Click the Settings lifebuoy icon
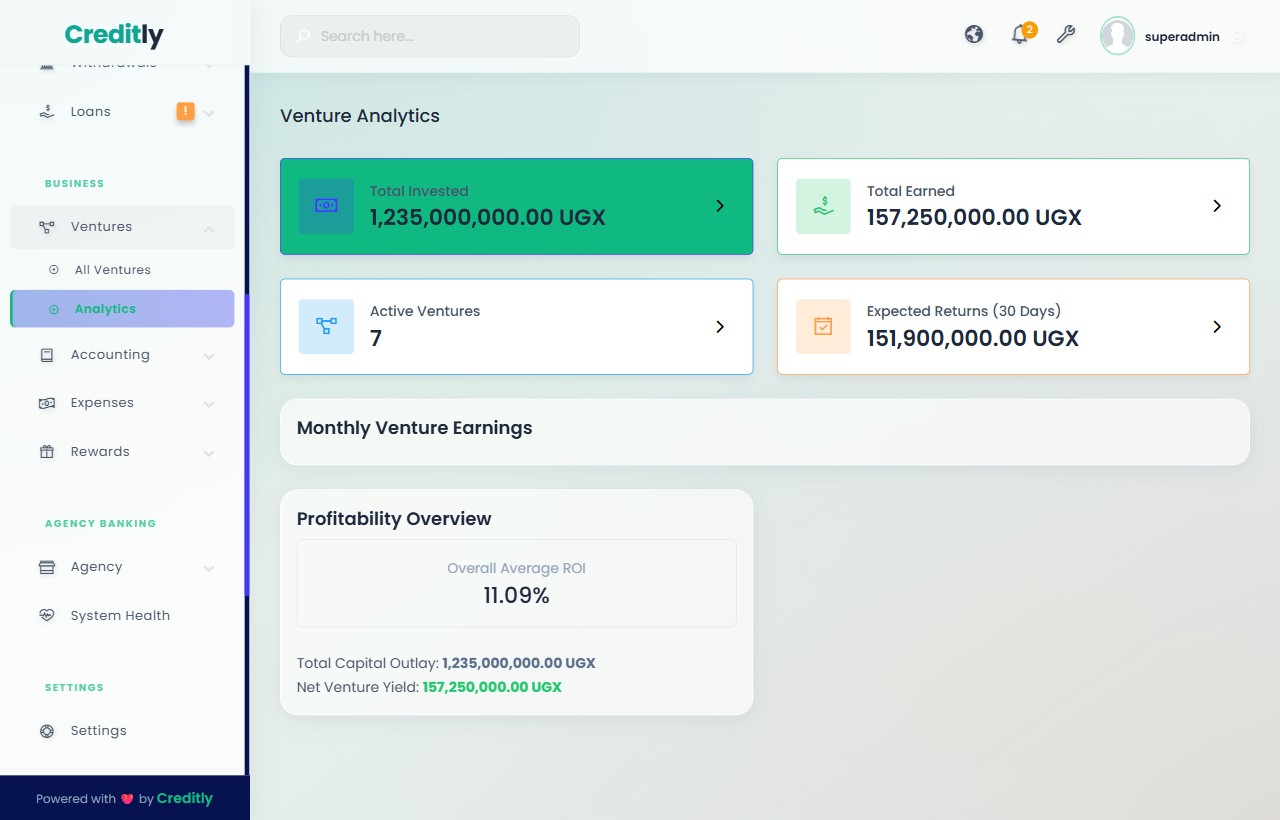This screenshot has width=1280, height=820. click(47, 731)
